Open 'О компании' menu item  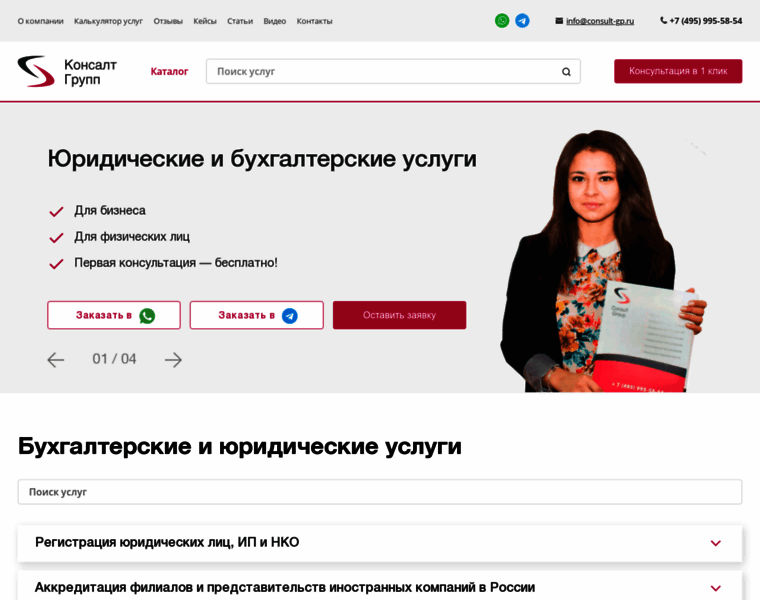tap(40, 21)
